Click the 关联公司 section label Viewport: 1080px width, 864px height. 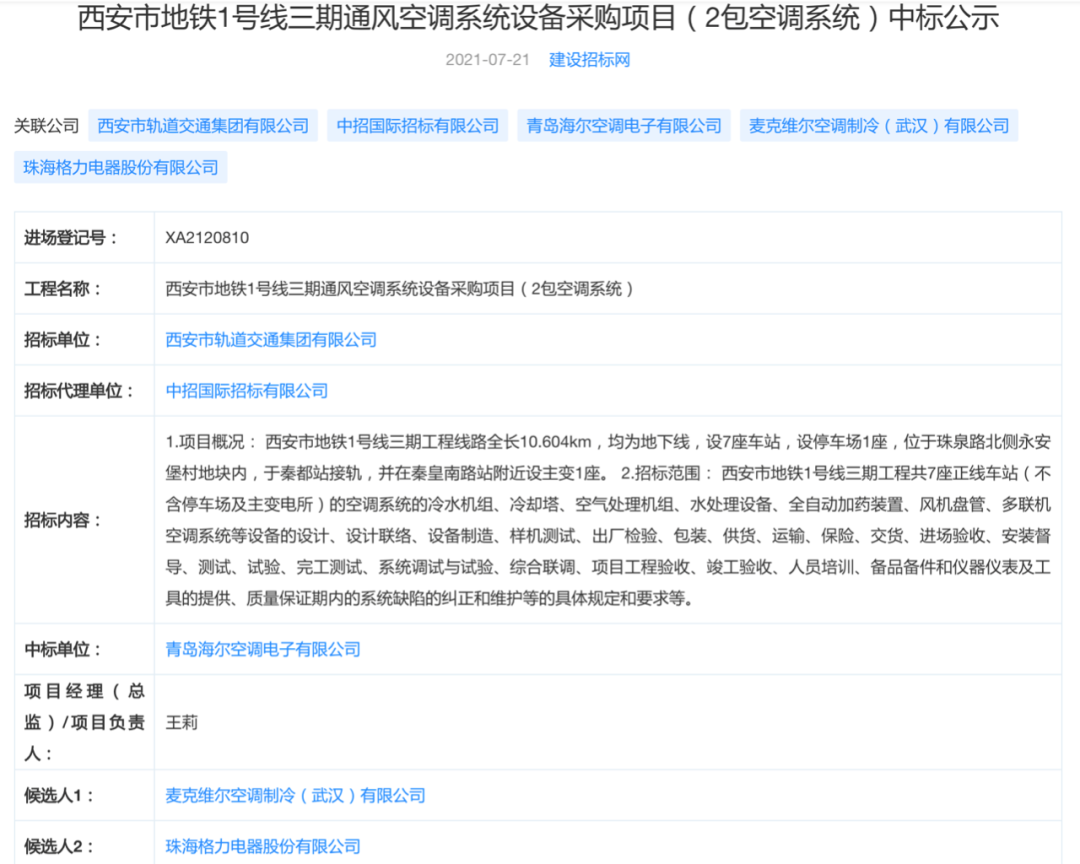42,125
